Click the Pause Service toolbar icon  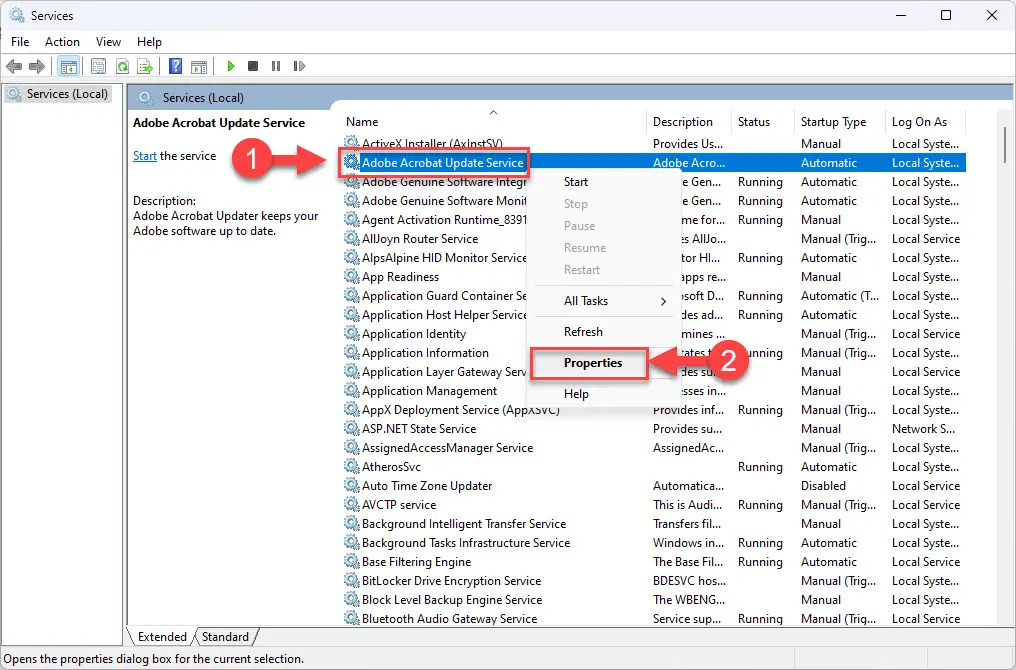(x=276, y=66)
